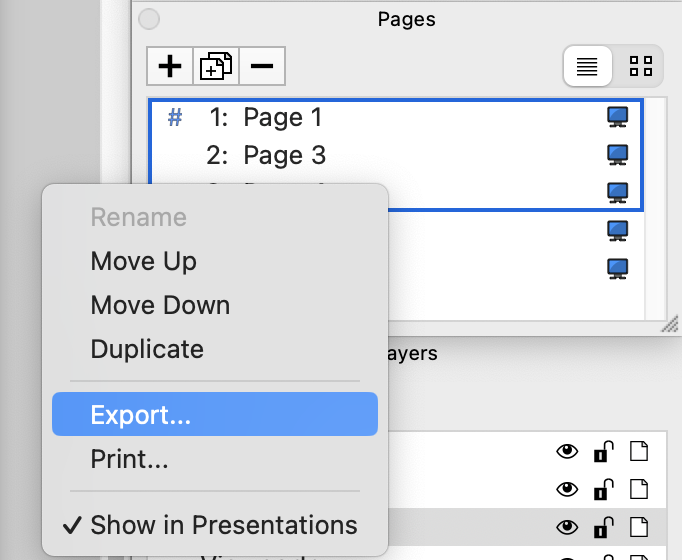Screen dimensions: 682x560
Task: Uncheck Show in Presentations option
Action: click(223, 525)
